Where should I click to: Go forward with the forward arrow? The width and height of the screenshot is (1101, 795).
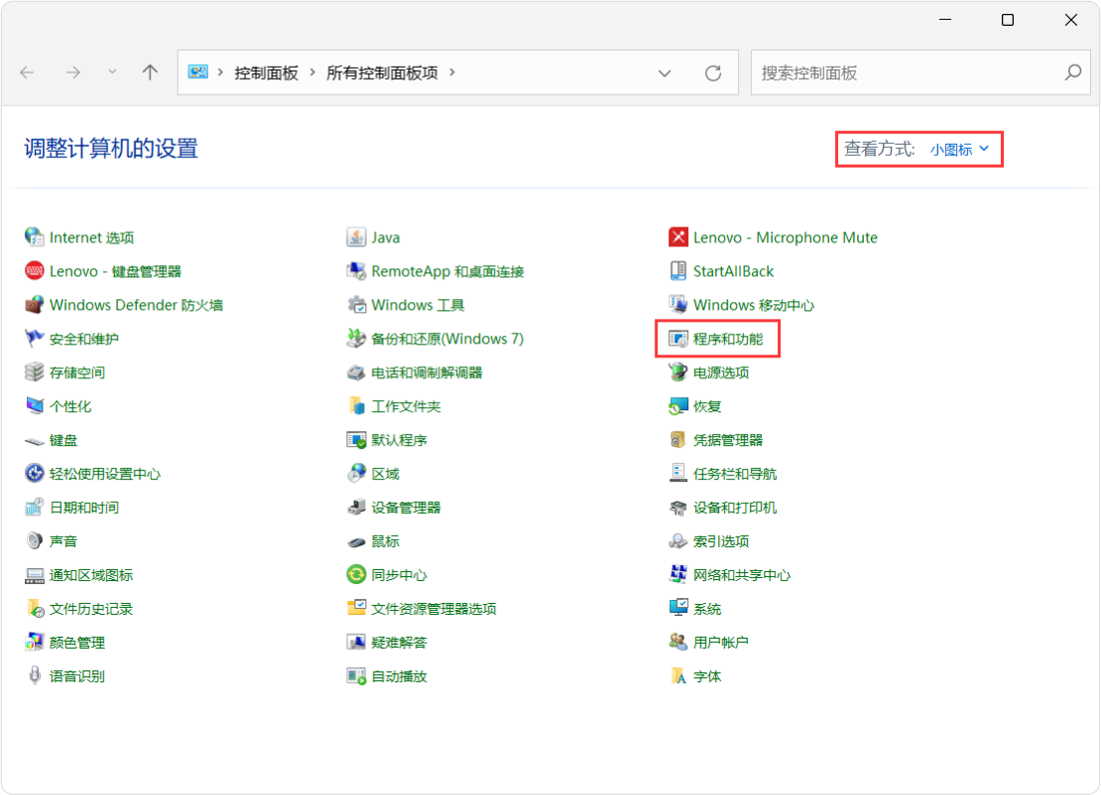(73, 72)
